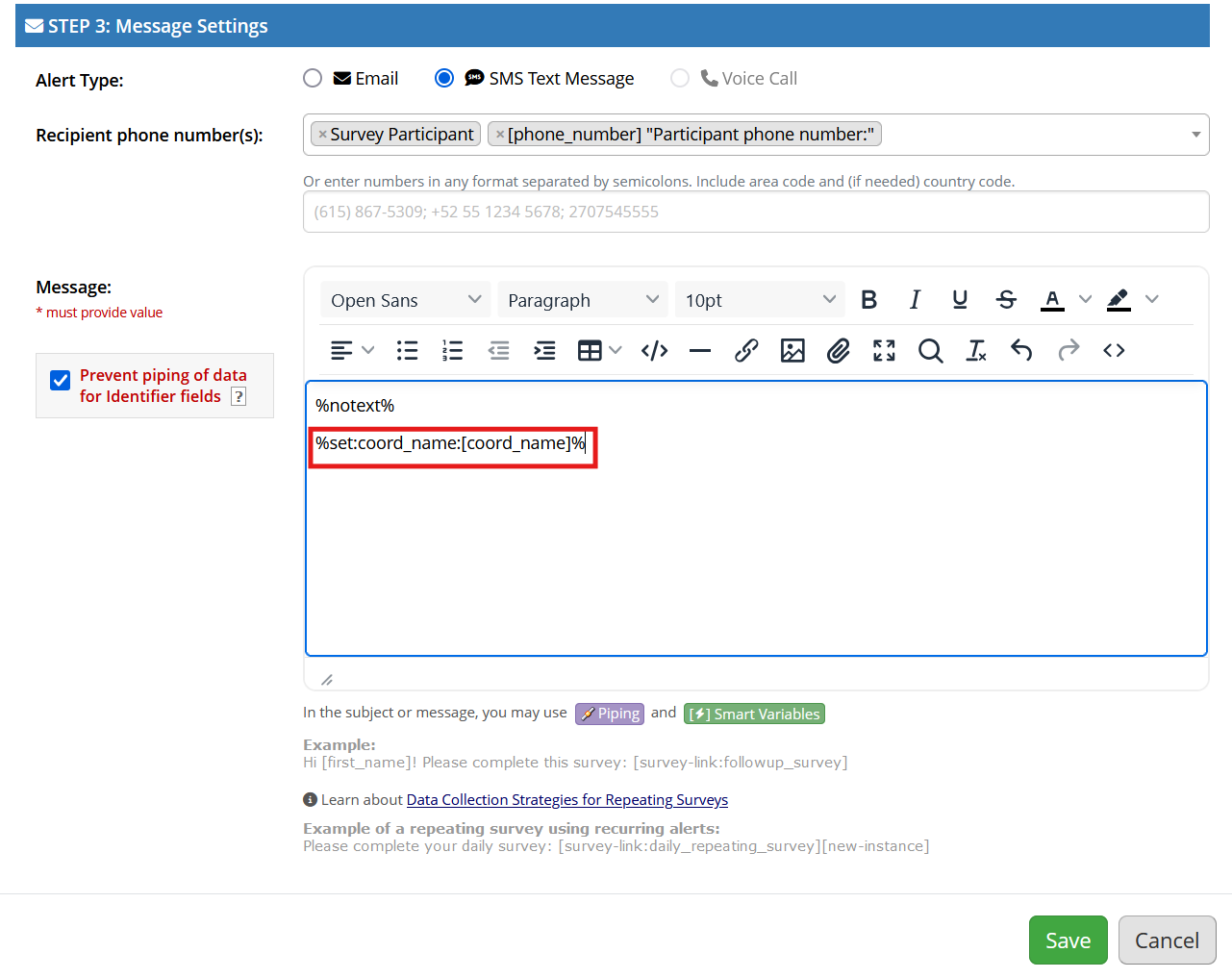The width and height of the screenshot is (1232, 978).
Task: Open the Open Sans font family dropdown
Action: 406,300
